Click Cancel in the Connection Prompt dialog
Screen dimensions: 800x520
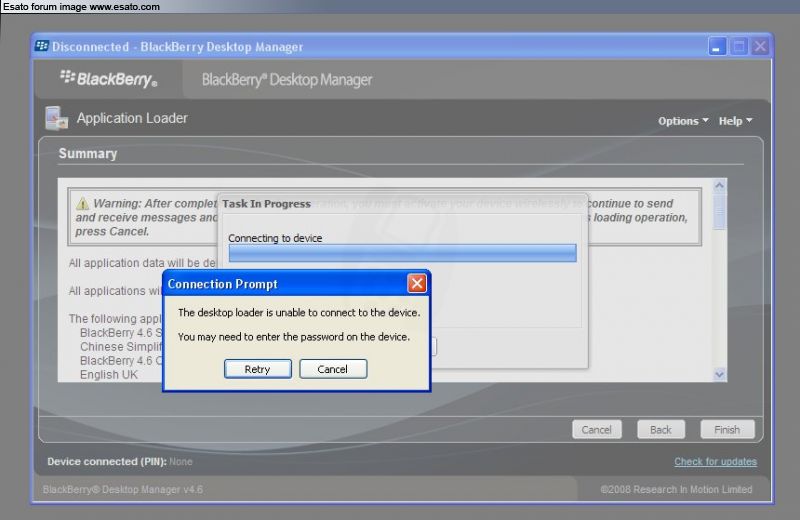point(333,369)
